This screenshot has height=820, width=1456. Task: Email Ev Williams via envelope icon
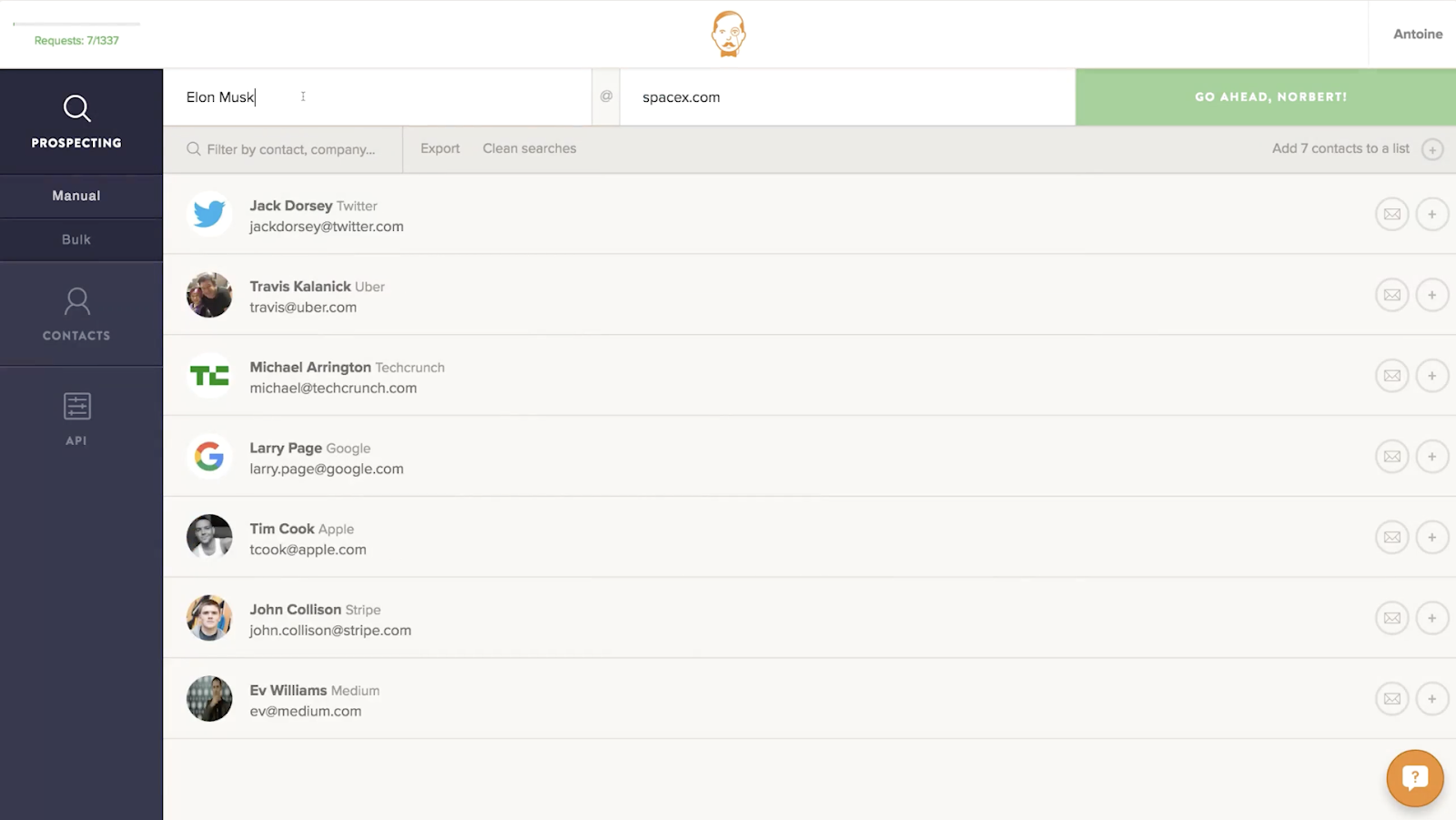coord(1392,699)
